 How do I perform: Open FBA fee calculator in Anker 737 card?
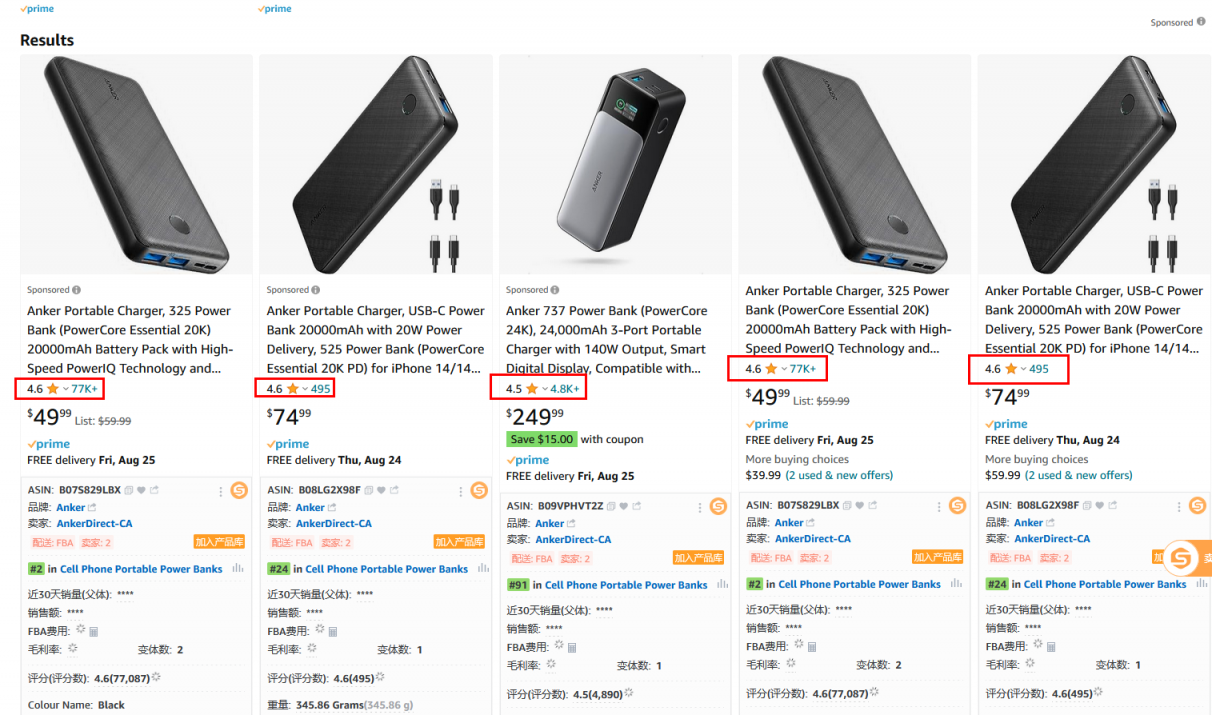pos(573,647)
